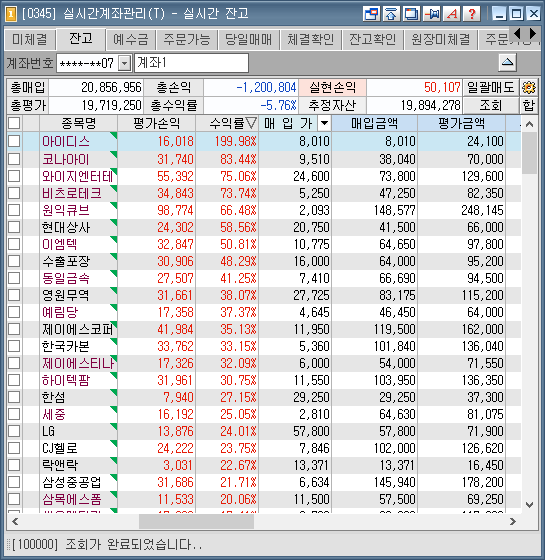Screen dimensions: 545x560
Task: Click the 평가금액 column header
Action: pyautogui.click(x=461, y=124)
